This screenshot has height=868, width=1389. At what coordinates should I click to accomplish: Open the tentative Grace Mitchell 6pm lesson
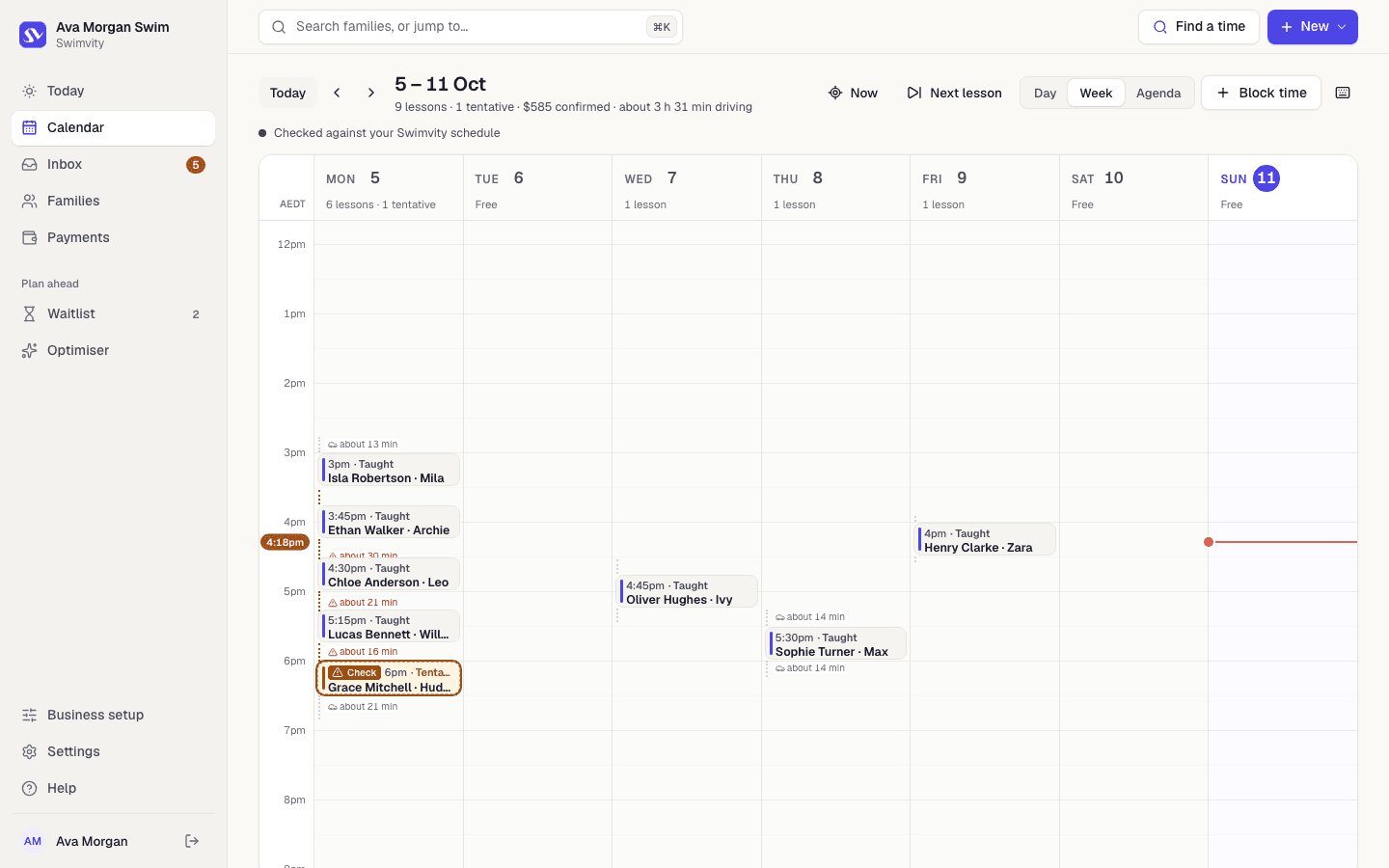pyautogui.click(x=390, y=679)
